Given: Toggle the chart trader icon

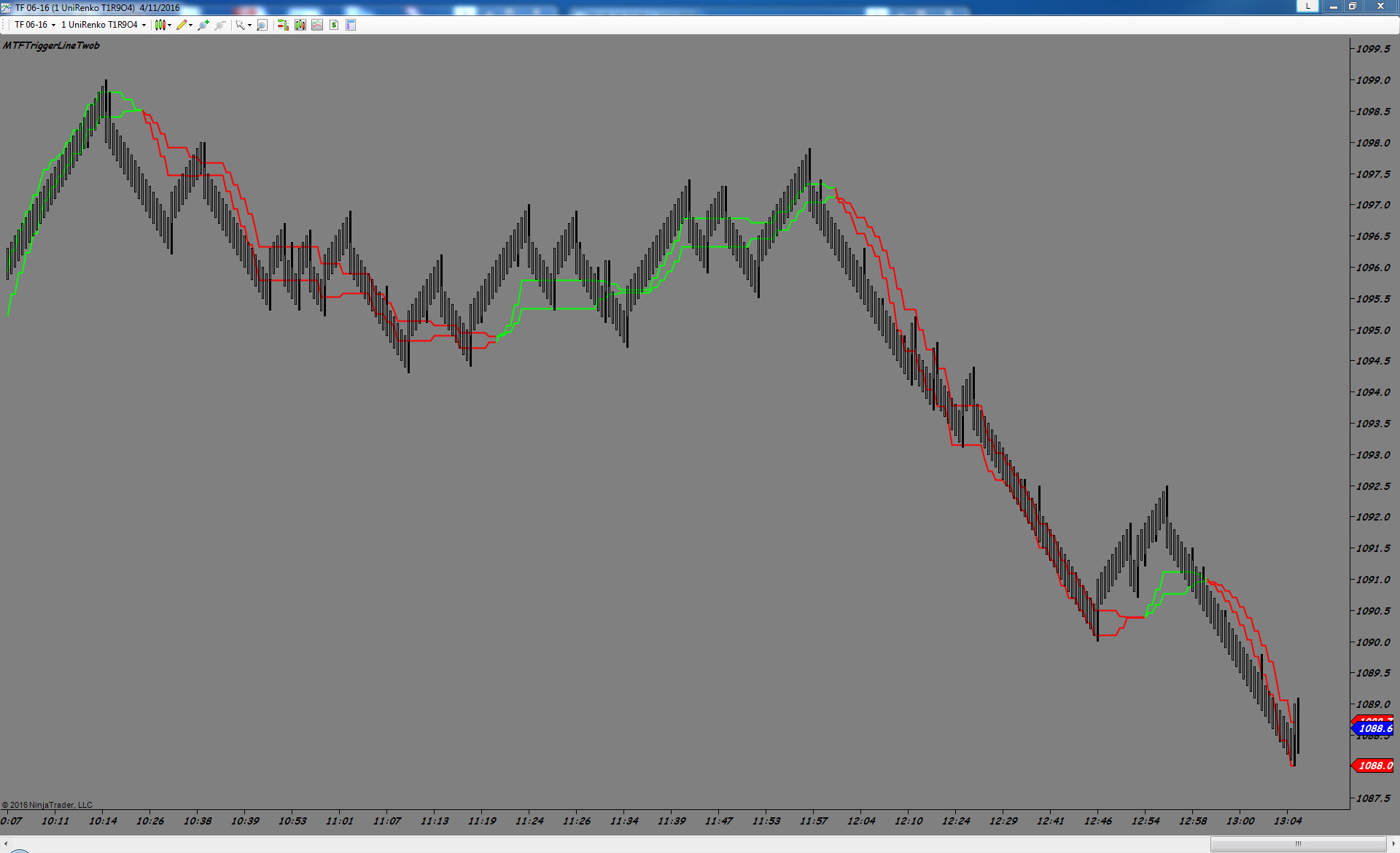Looking at the screenshot, I should [x=283, y=25].
